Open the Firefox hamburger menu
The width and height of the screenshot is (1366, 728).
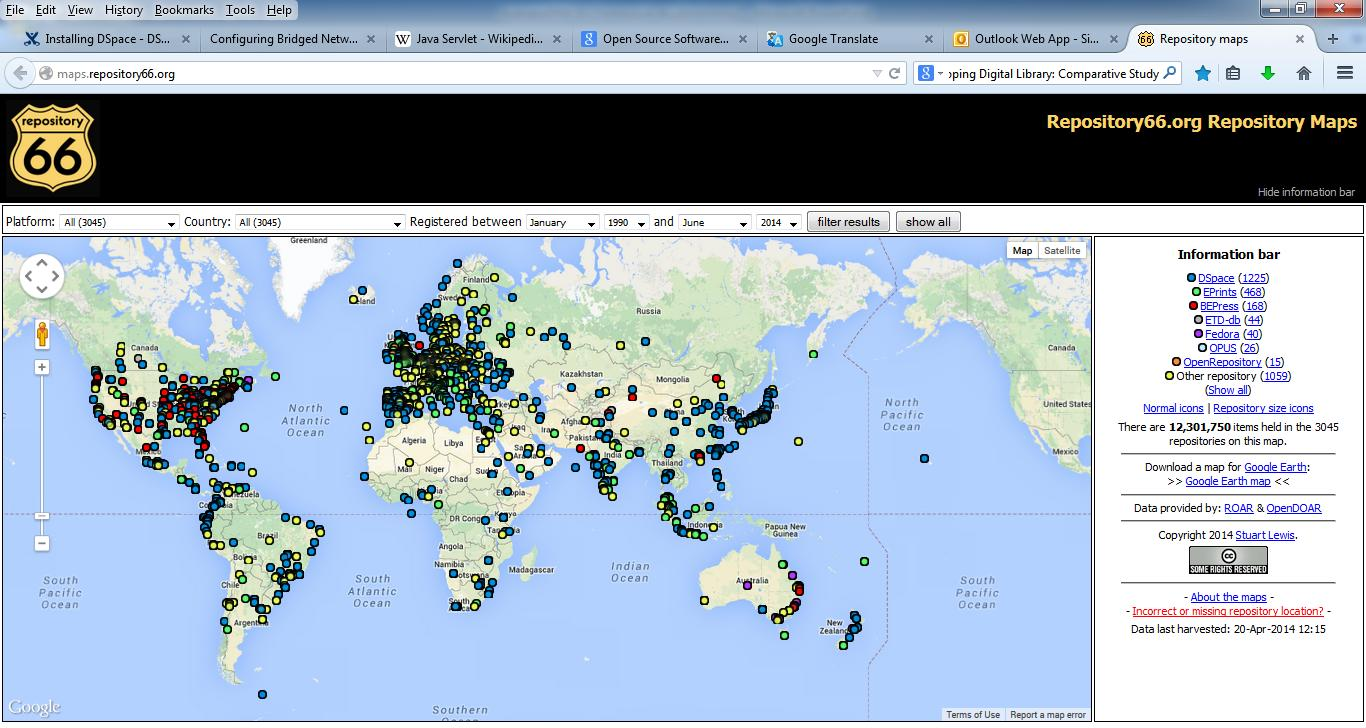coord(1345,73)
